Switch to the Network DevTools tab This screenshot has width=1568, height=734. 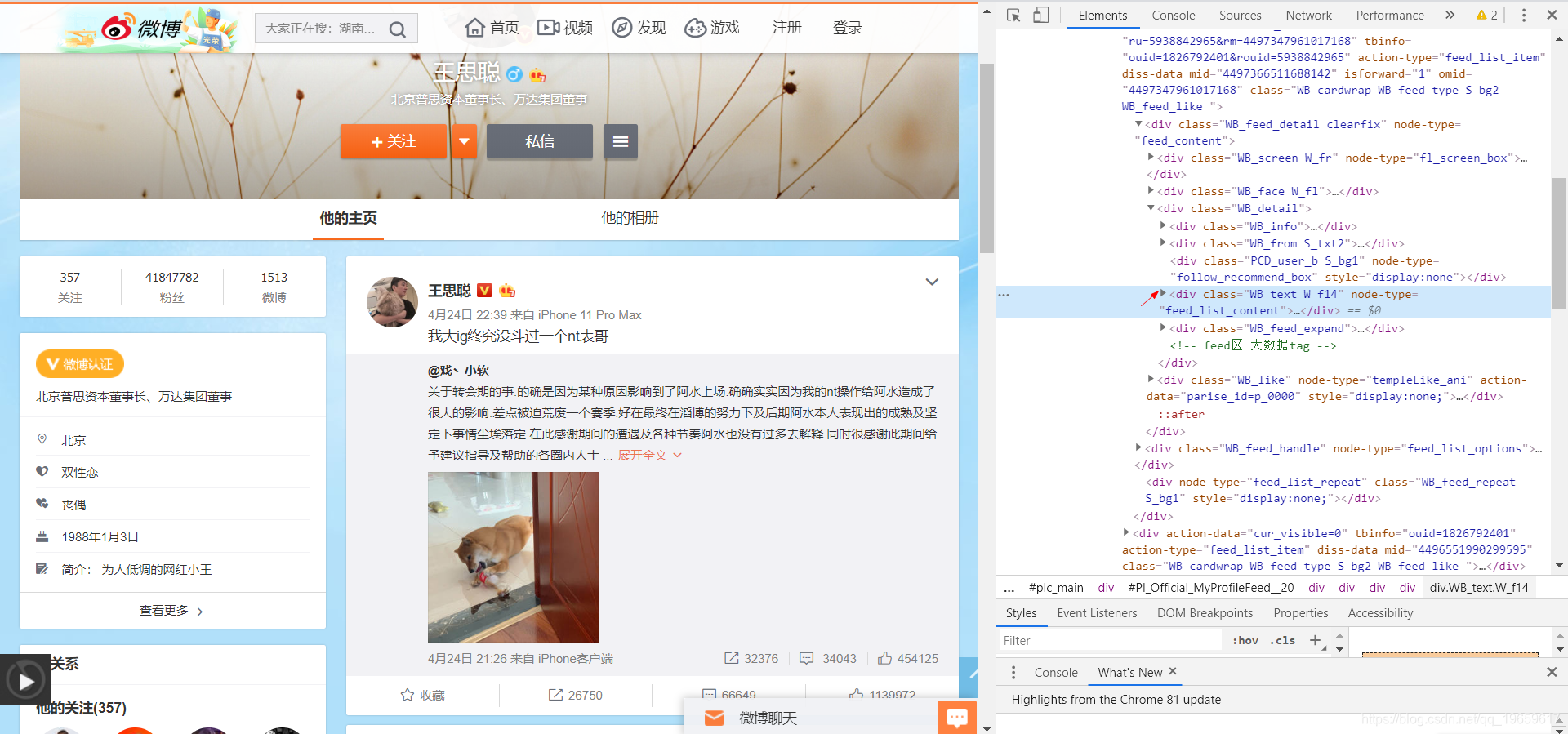click(x=1308, y=15)
